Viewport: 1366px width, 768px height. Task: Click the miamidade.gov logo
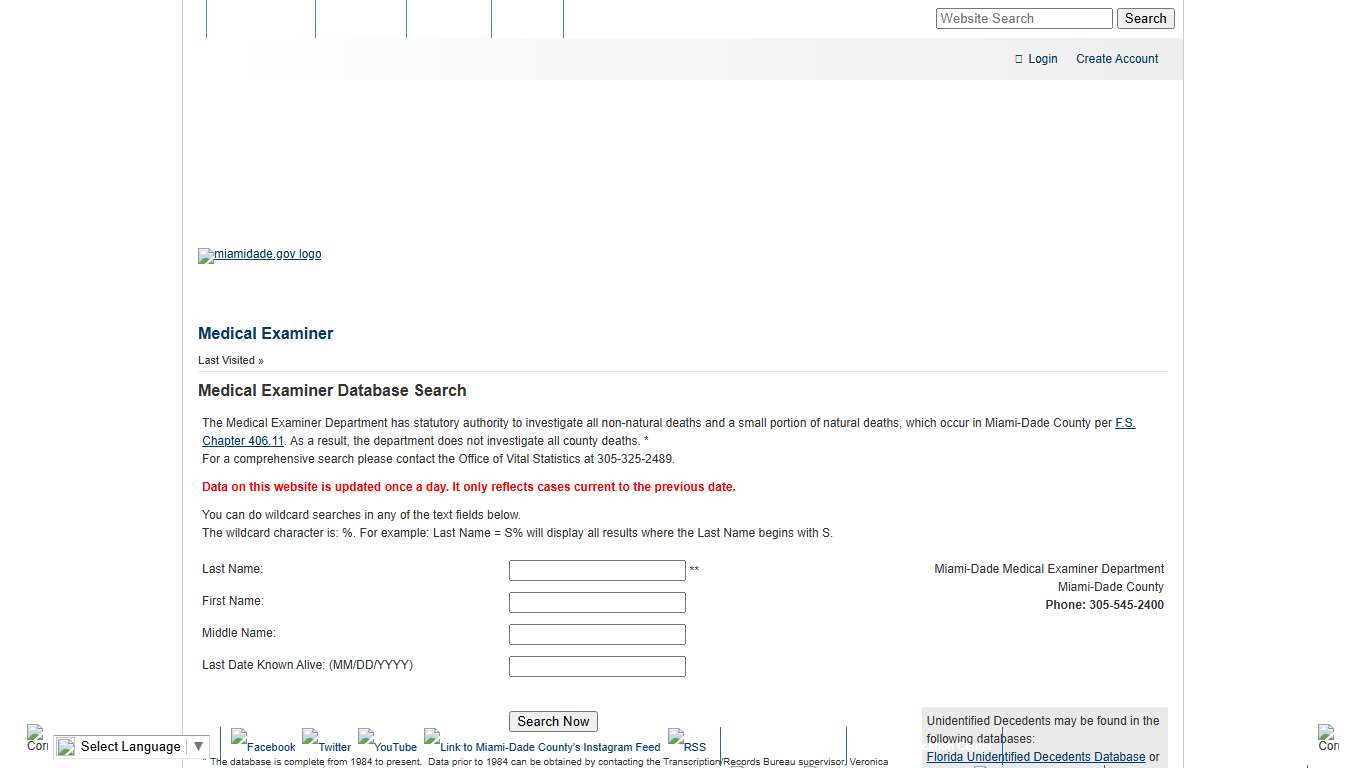(259, 255)
